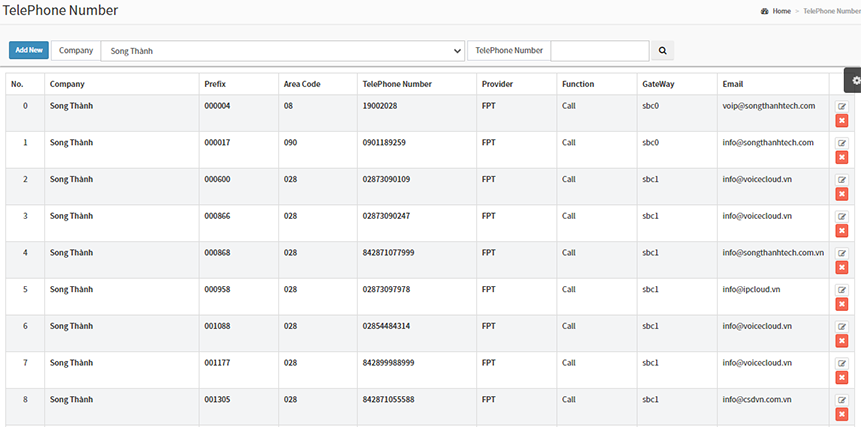
Task: Click prefix value 000958
Action: click(217, 289)
